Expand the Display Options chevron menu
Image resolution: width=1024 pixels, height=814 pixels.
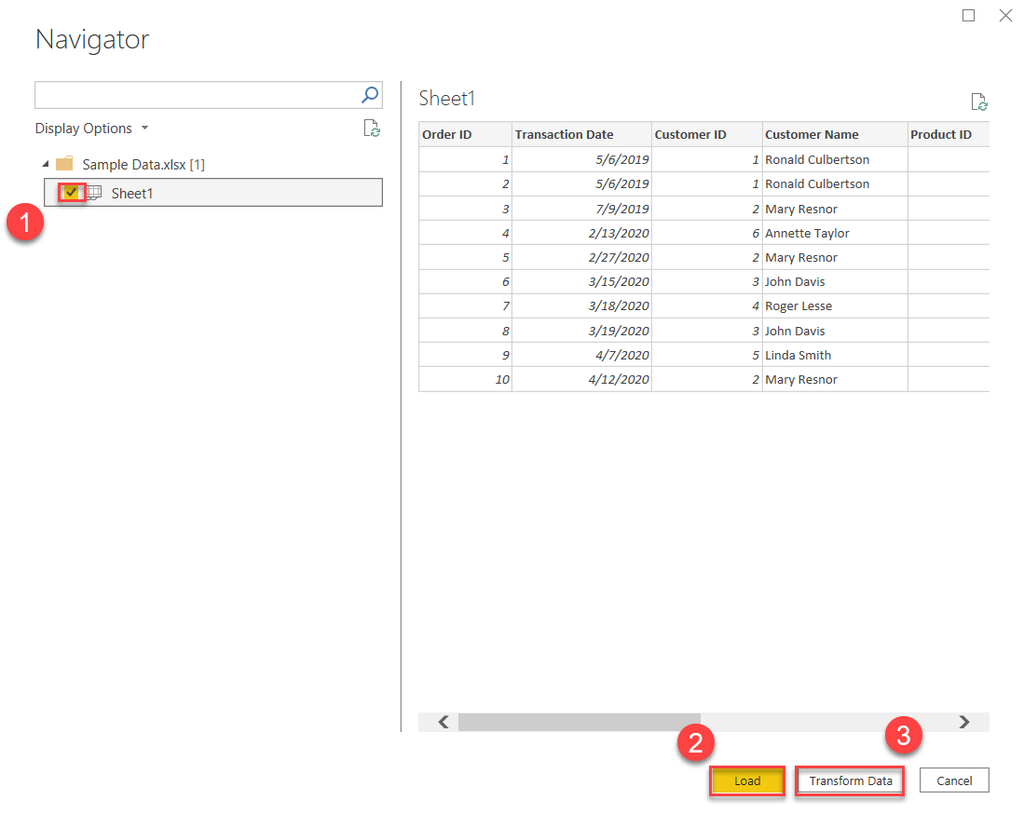click(x=144, y=128)
